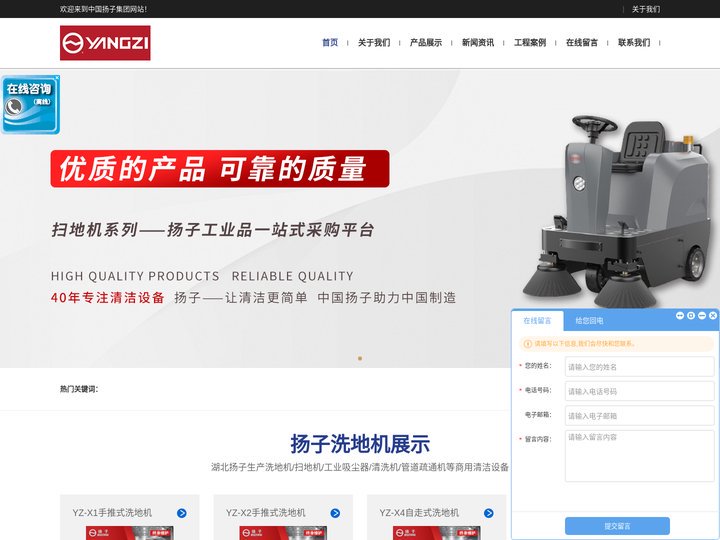
Task: Click the 热门关键词 label
Action: click(x=79, y=389)
